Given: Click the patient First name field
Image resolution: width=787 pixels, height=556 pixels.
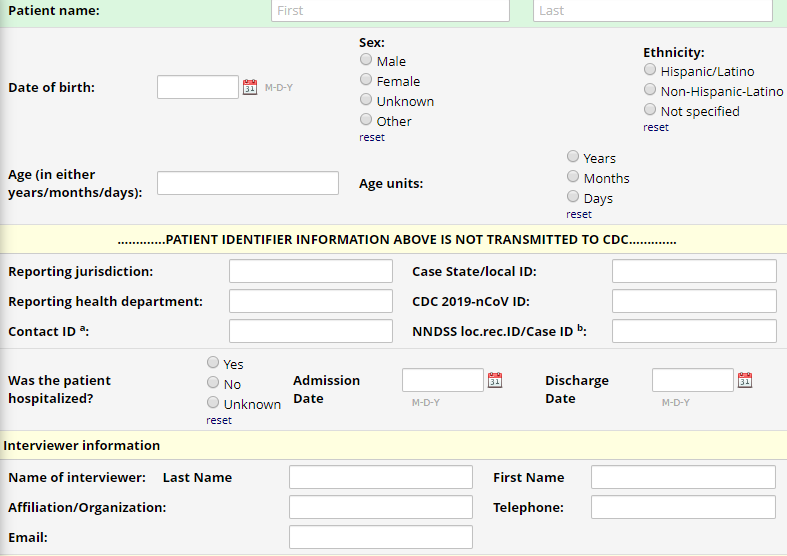Looking at the screenshot, I should click(390, 10).
